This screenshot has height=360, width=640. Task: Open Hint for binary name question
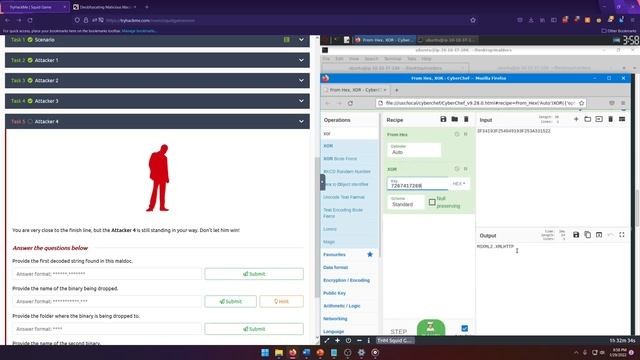point(281,301)
